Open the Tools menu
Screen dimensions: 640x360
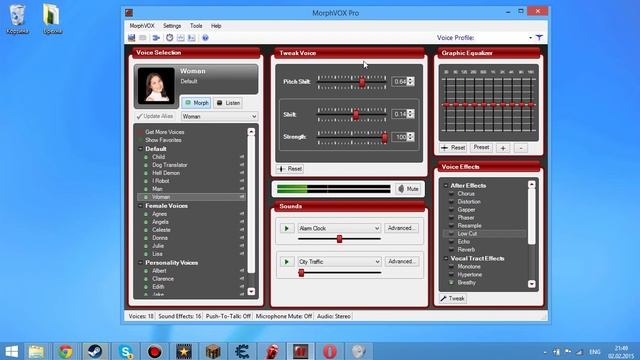(x=196, y=26)
